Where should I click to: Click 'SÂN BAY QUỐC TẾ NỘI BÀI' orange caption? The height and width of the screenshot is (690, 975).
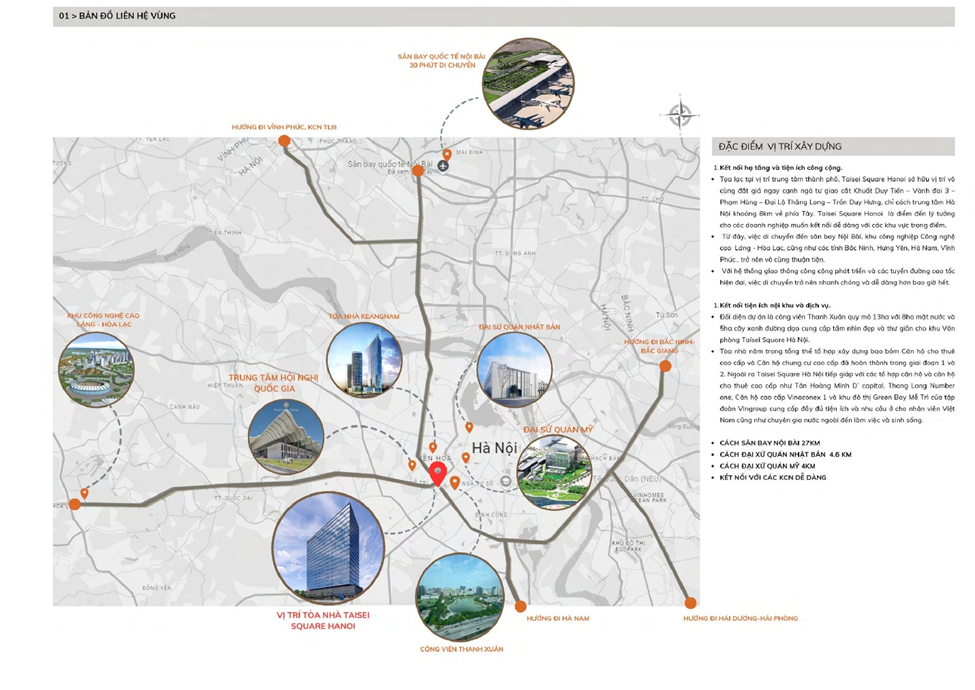pos(441,57)
